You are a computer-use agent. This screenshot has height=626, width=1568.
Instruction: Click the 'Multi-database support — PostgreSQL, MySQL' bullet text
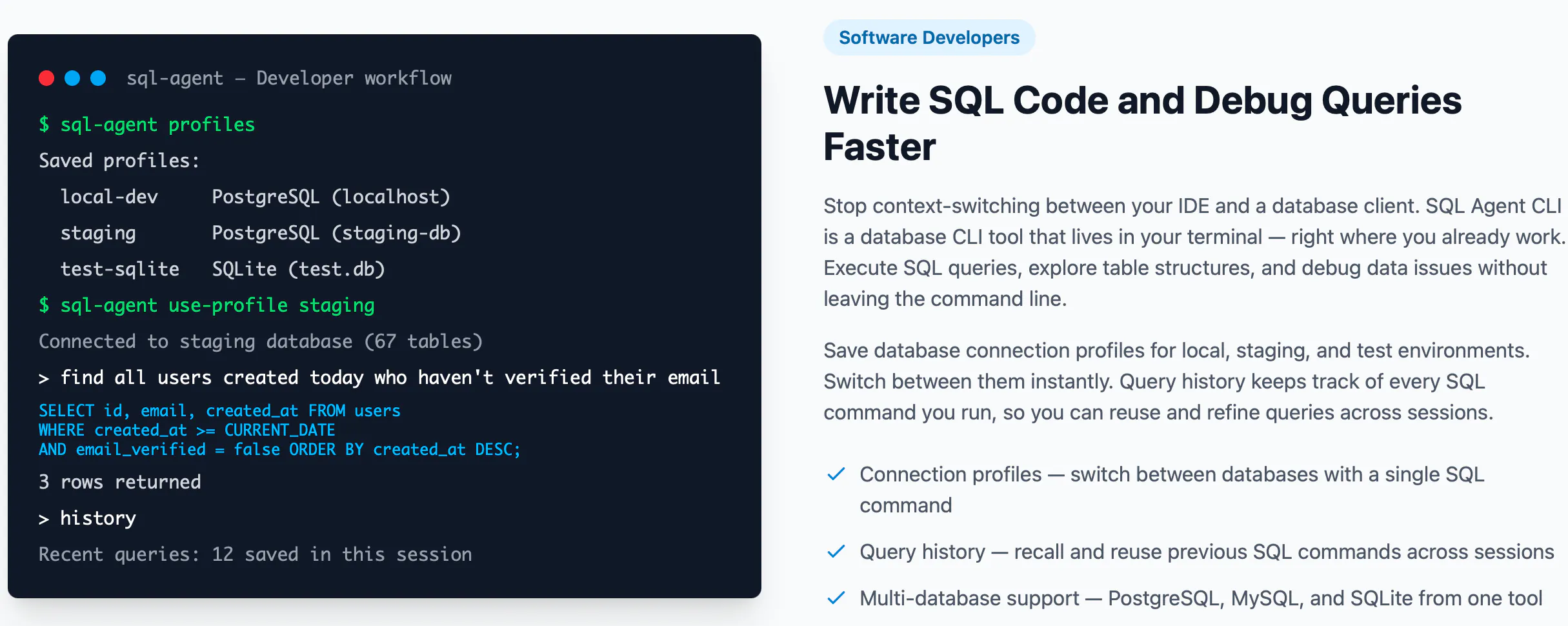click(x=1201, y=598)
